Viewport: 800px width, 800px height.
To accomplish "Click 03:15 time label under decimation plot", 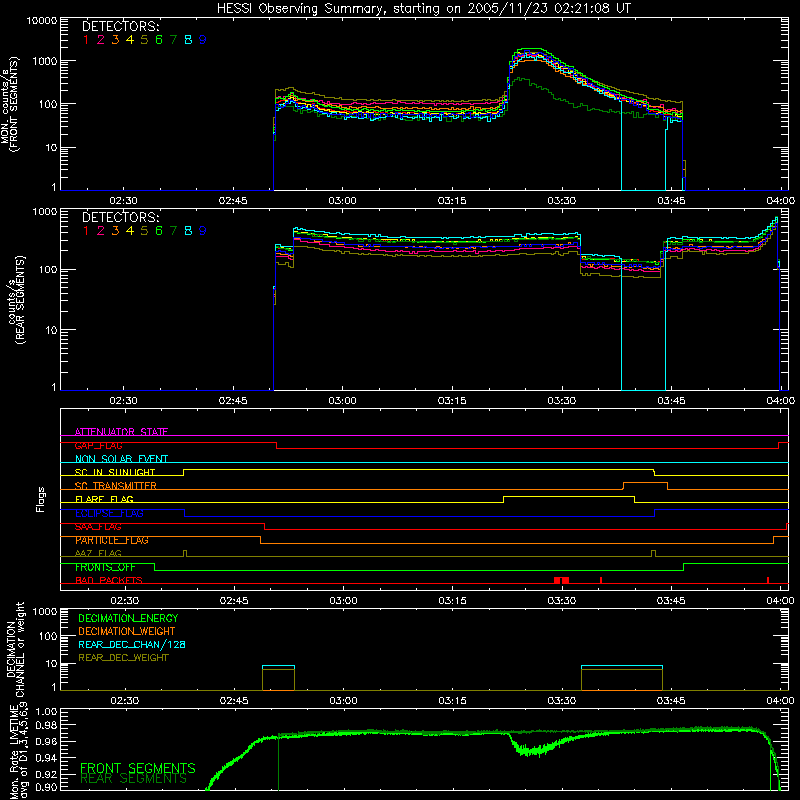I will coord(452,701).
